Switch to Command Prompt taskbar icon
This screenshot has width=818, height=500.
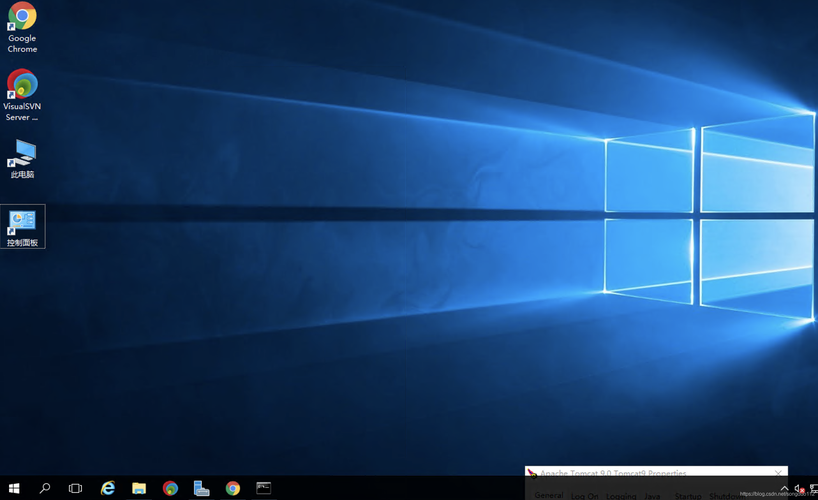[x=263, y=488]
